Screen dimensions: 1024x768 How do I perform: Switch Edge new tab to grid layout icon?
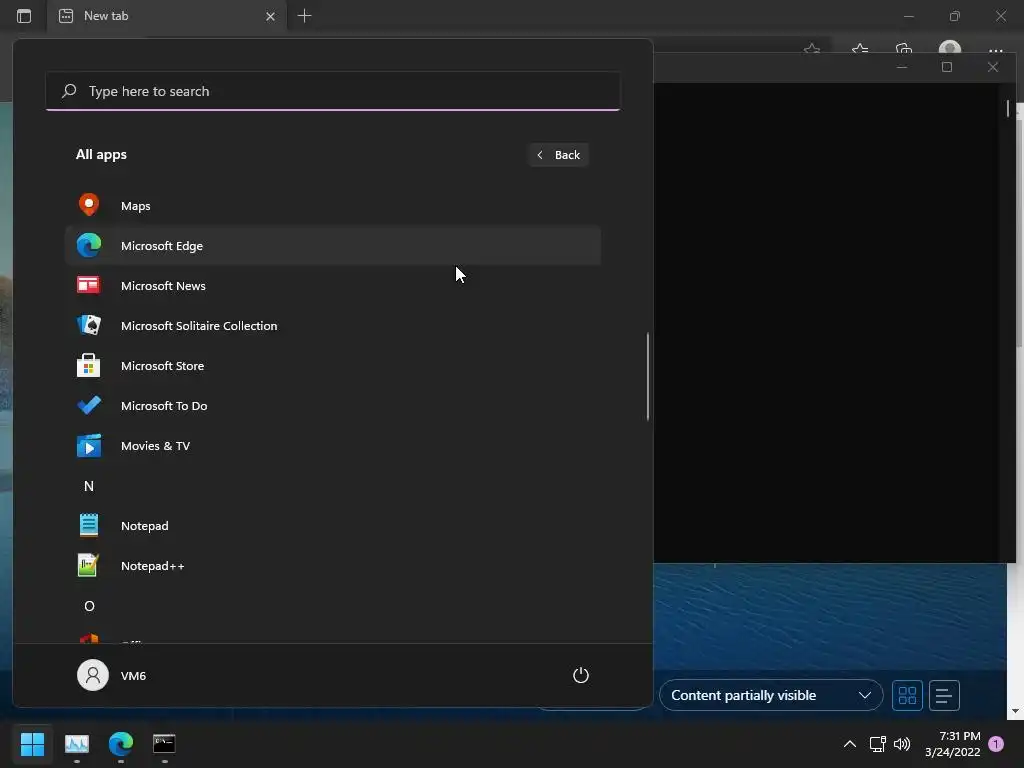(907, 696)
